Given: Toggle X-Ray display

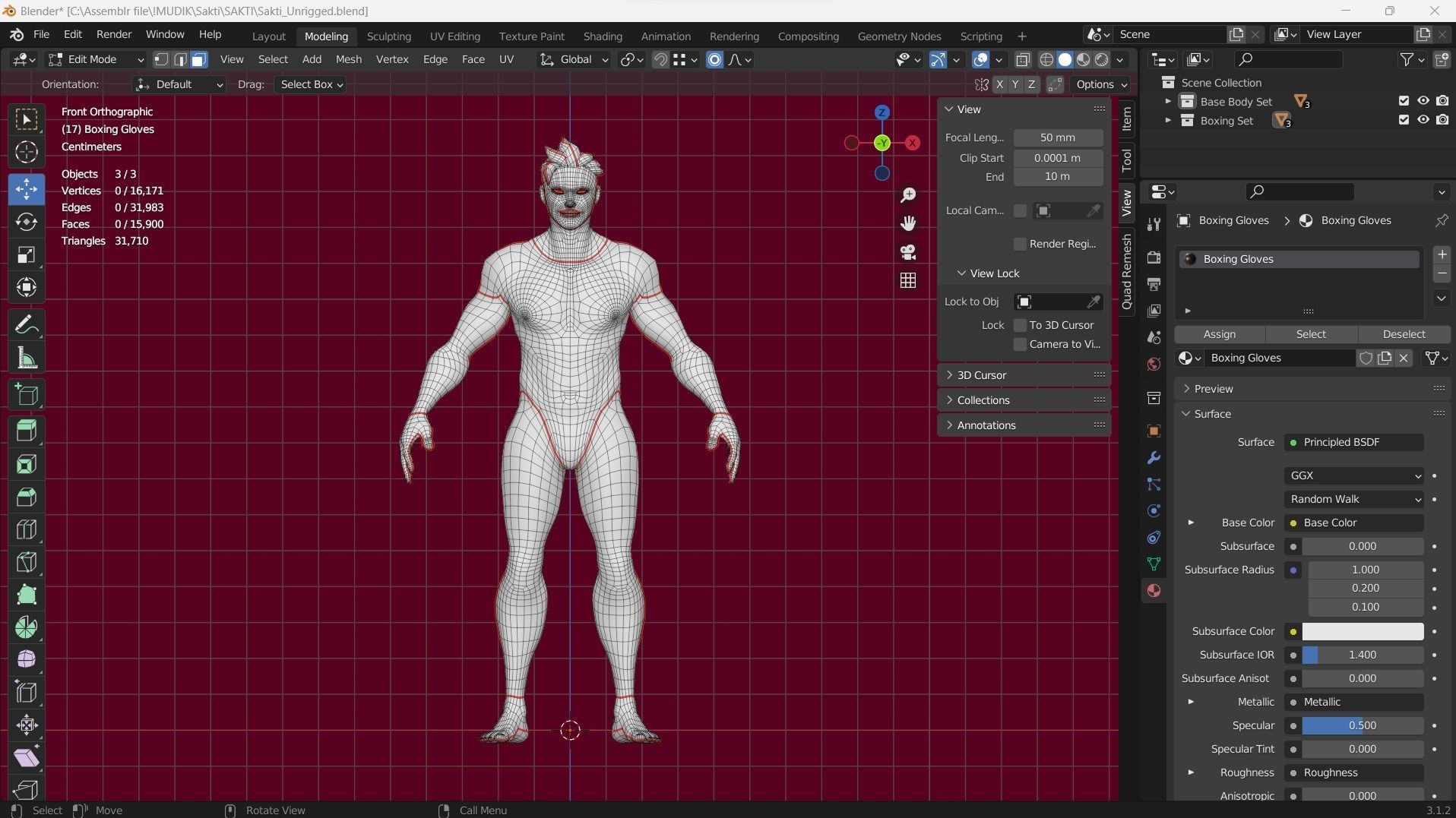Looking at the screenshot, I should (x=1023, y=59).
